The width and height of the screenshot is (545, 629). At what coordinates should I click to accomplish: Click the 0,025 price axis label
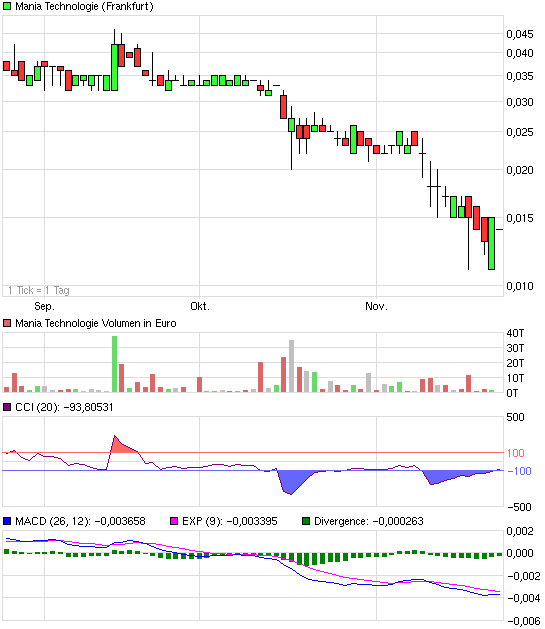[520, 132]
